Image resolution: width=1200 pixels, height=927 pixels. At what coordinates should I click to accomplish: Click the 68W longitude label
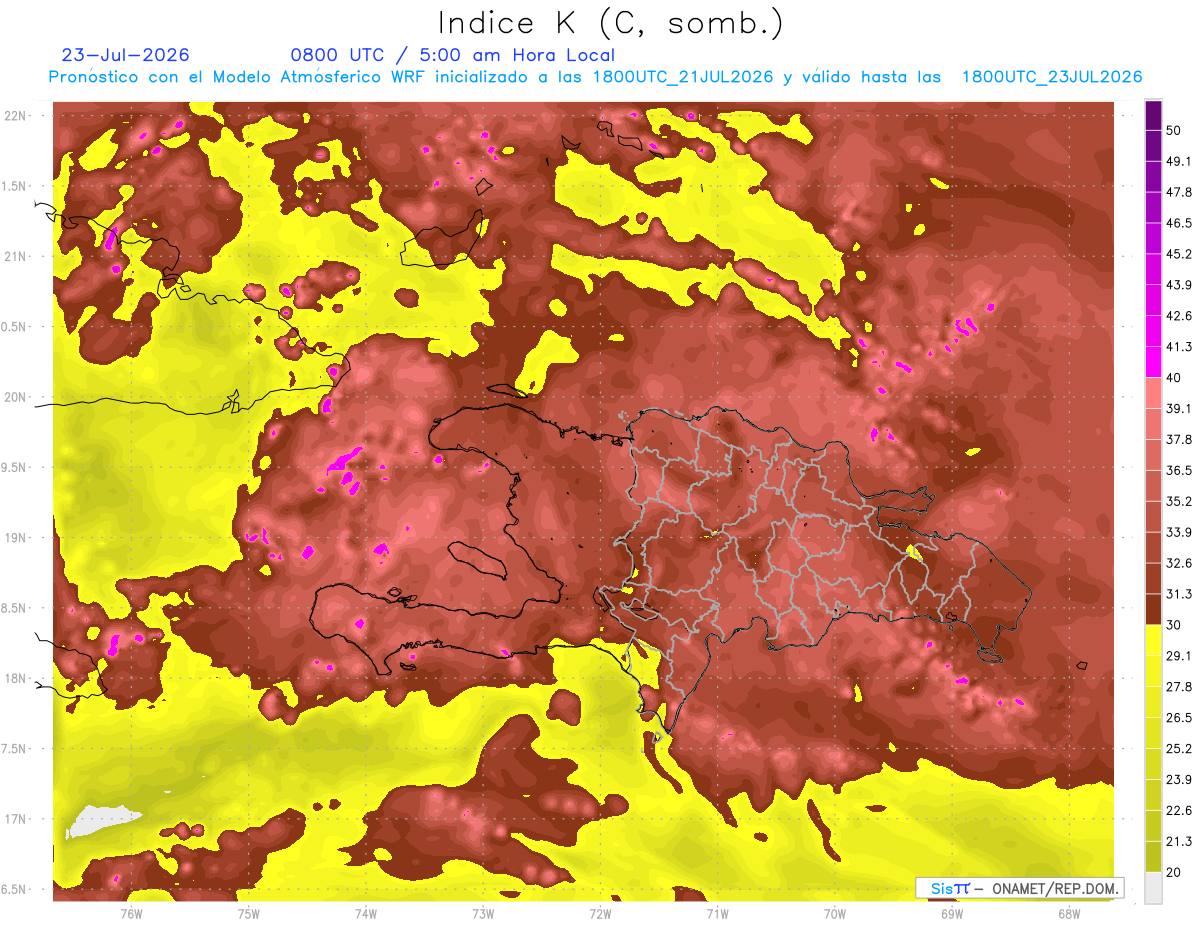tap(1069, 914)
